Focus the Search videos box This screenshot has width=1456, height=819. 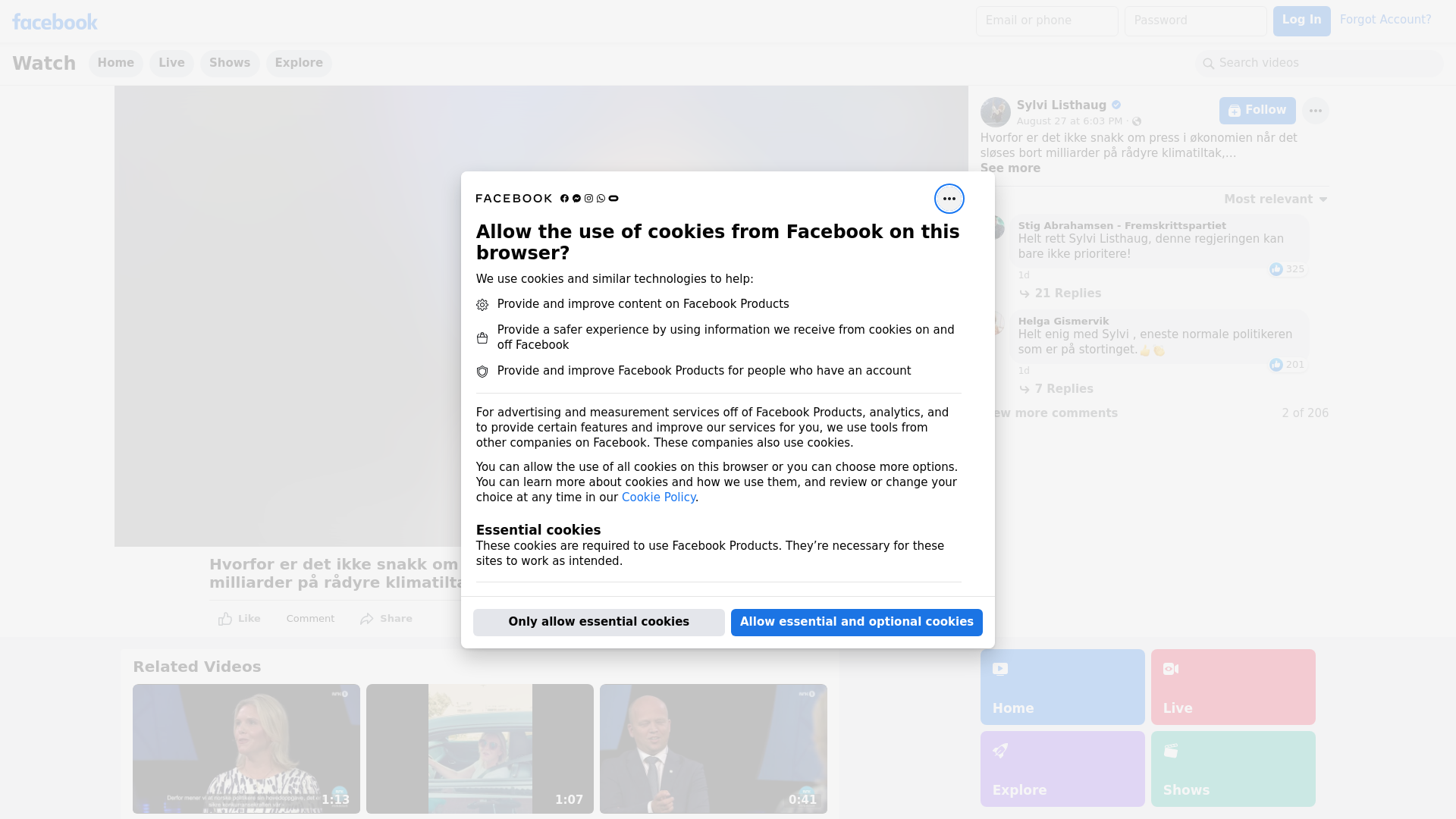[1319, 63]
